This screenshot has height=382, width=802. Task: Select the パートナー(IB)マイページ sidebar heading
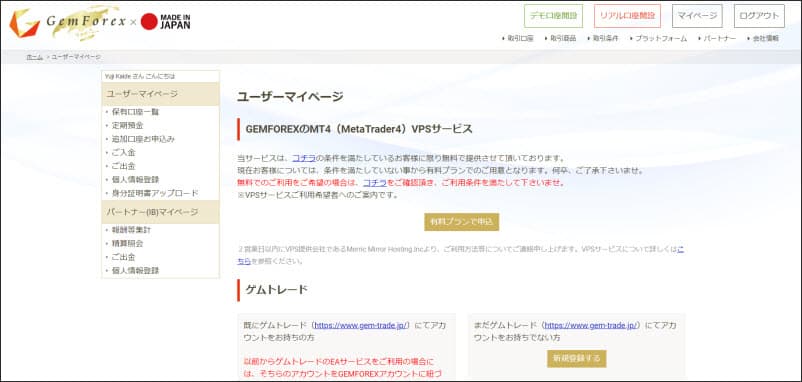click(161, 212)
